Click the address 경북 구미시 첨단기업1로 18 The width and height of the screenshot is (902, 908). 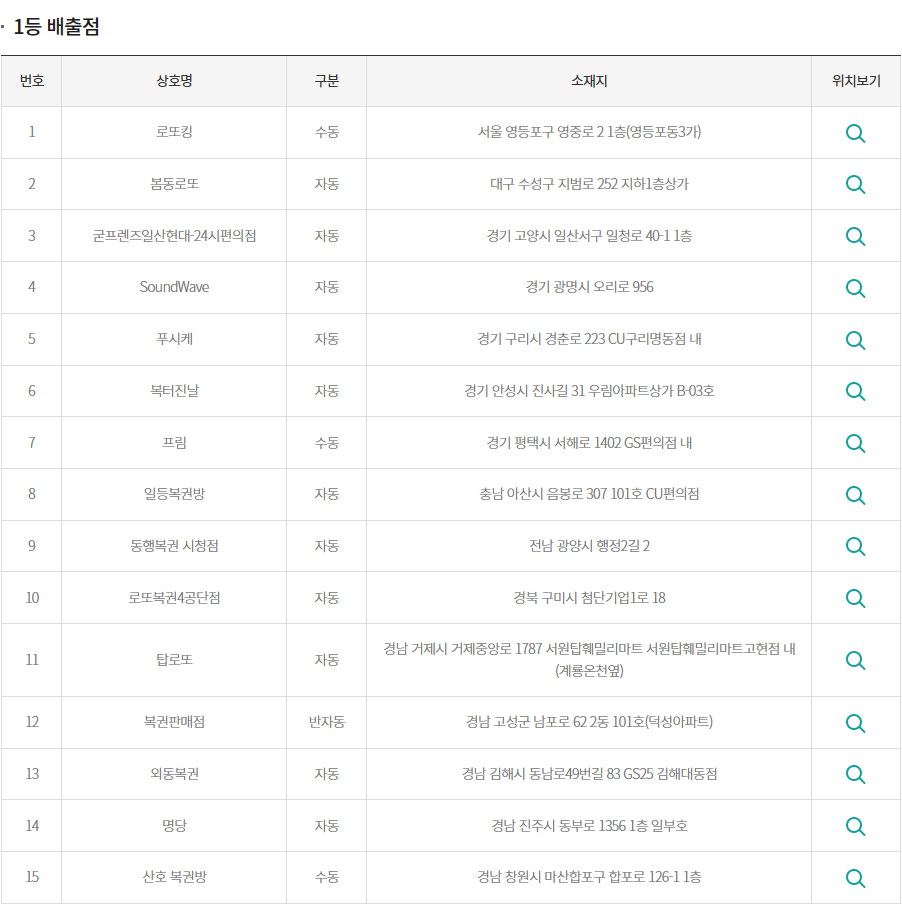coord(589,598)
